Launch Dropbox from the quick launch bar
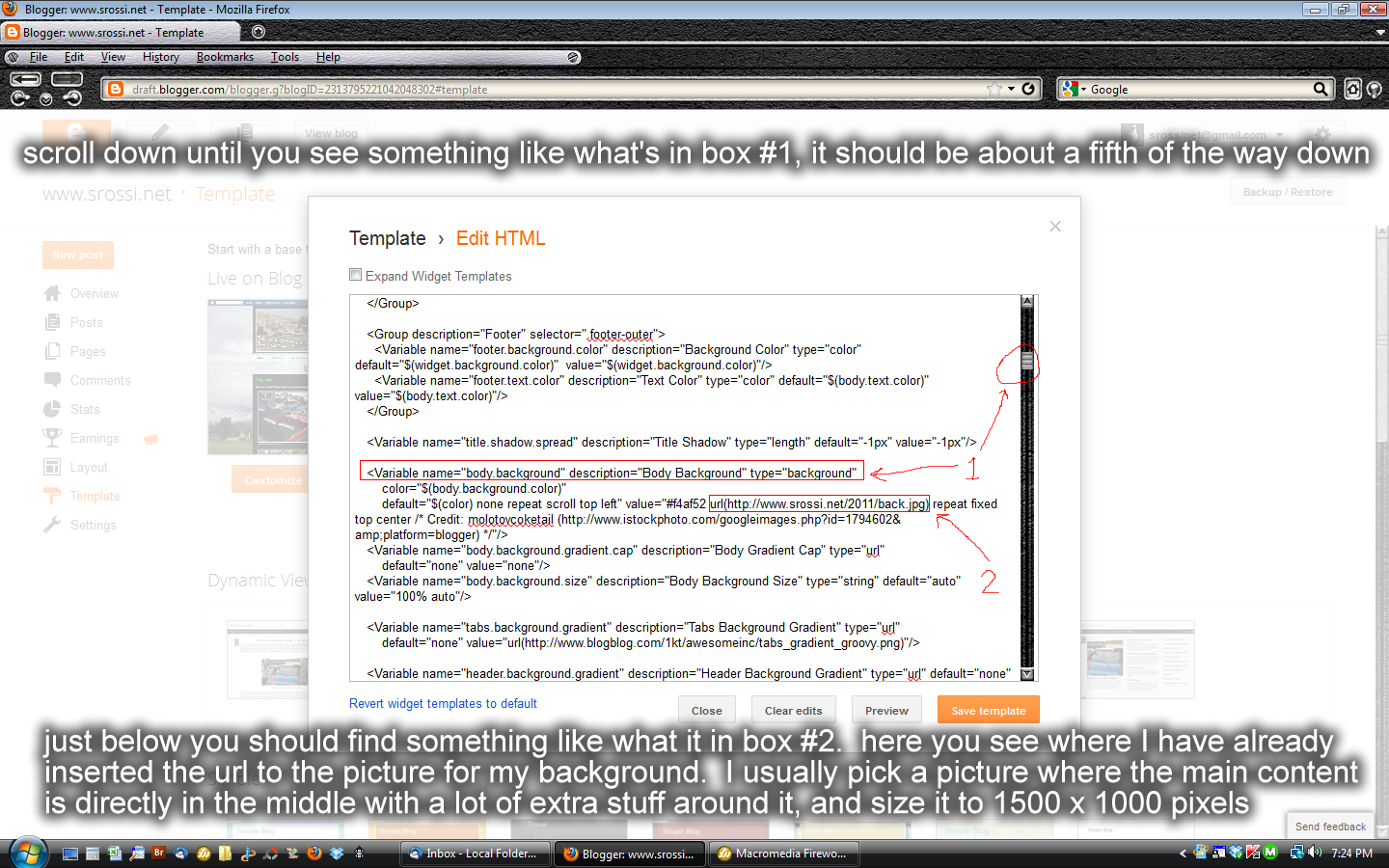1389x868 pixels. (337, 854)
